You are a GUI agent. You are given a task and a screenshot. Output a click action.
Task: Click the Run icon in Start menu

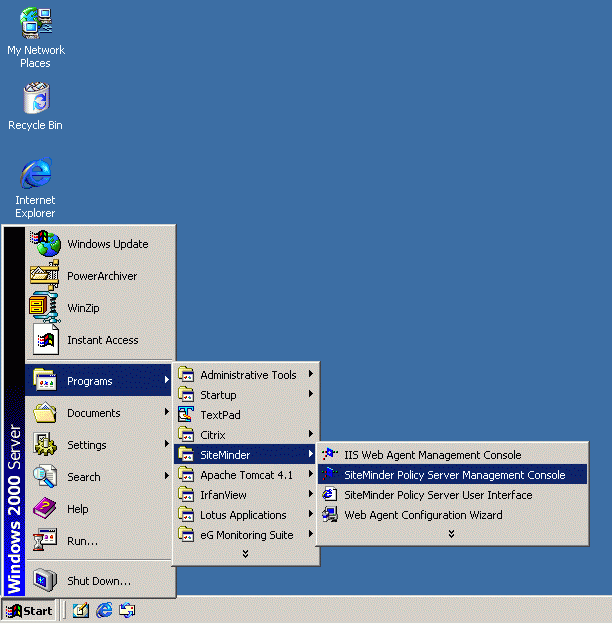click(45, 540)
